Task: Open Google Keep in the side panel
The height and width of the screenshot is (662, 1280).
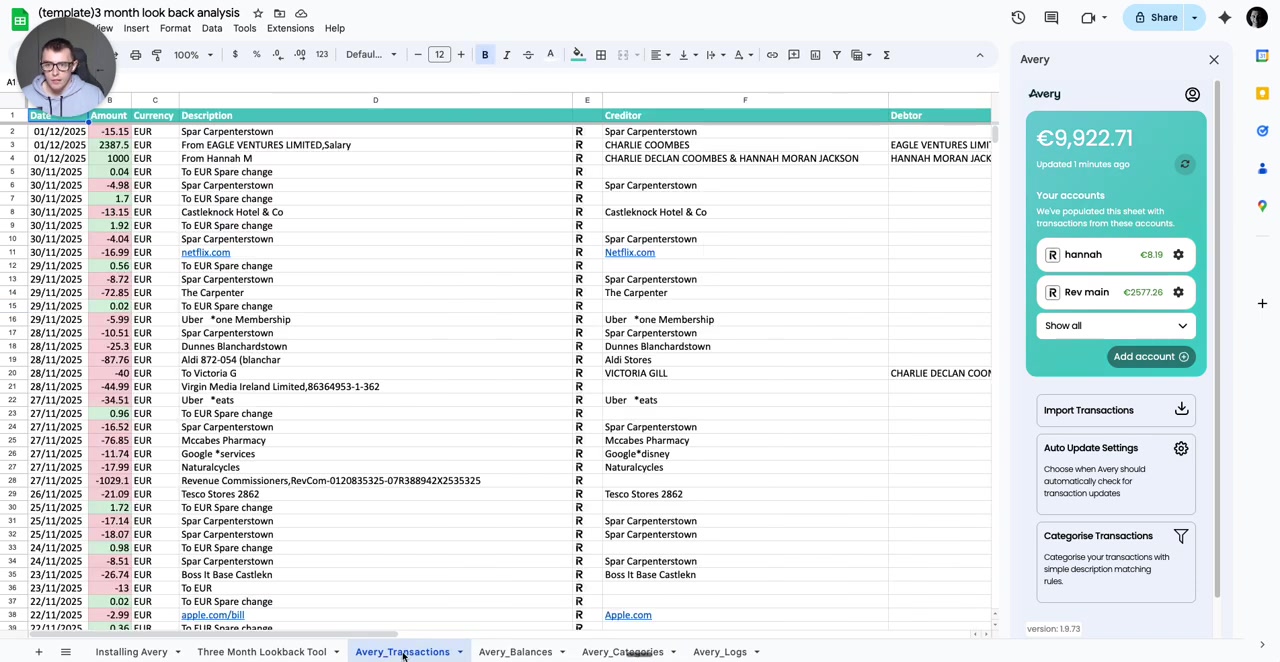Action: tap(1262, 93)
